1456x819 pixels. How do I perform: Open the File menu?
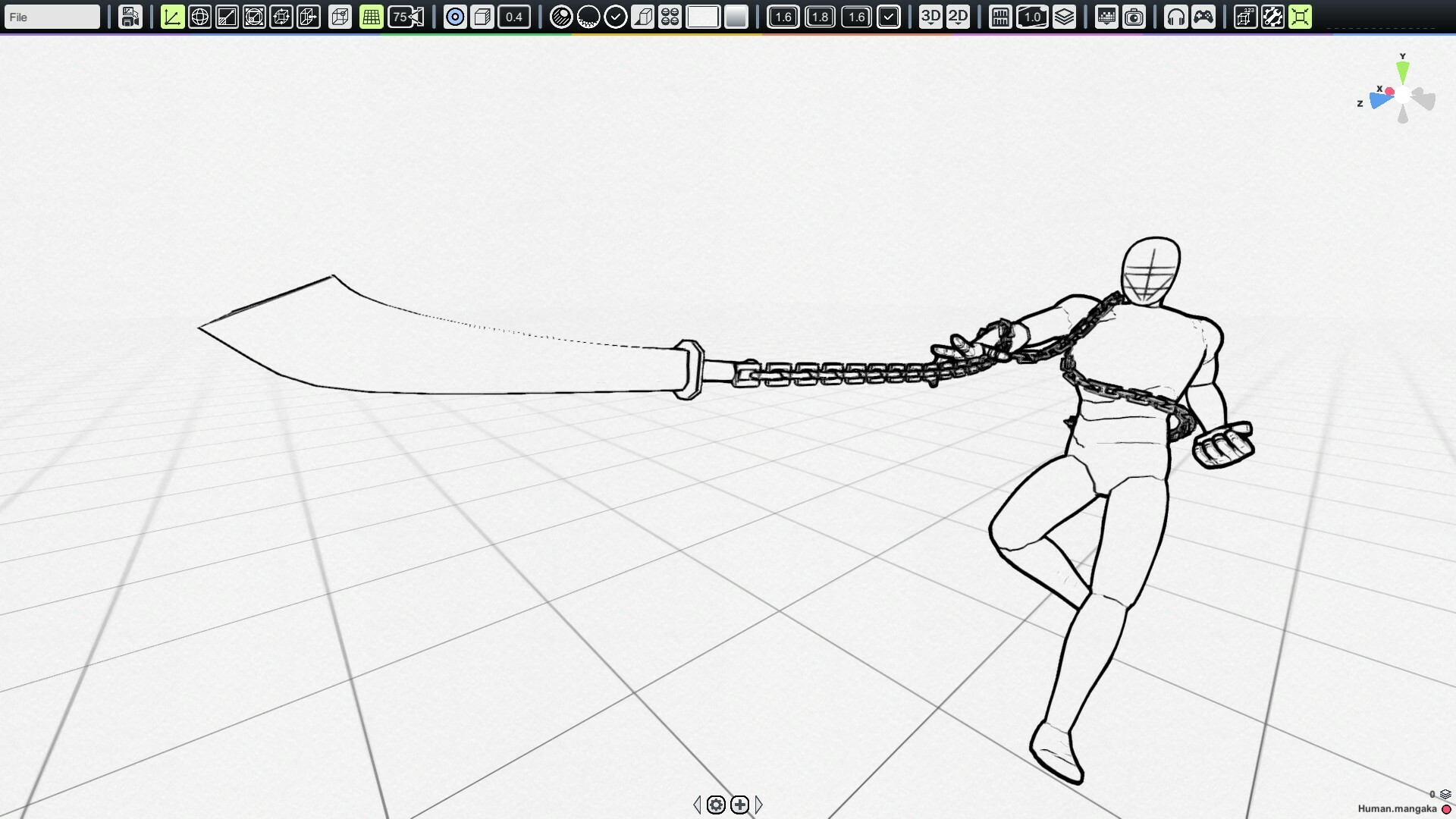click(51, 16)
